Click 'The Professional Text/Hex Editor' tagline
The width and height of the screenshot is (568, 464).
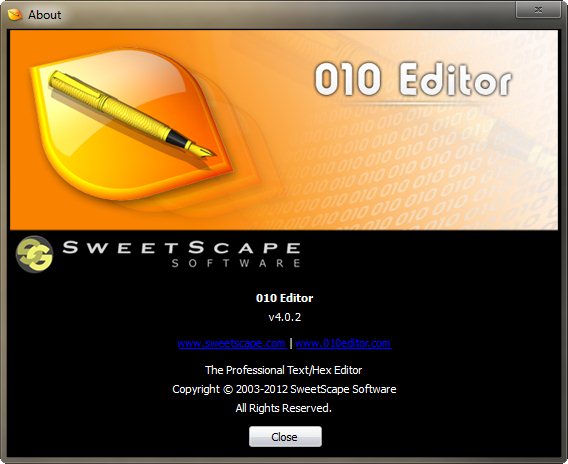(283, 370)
